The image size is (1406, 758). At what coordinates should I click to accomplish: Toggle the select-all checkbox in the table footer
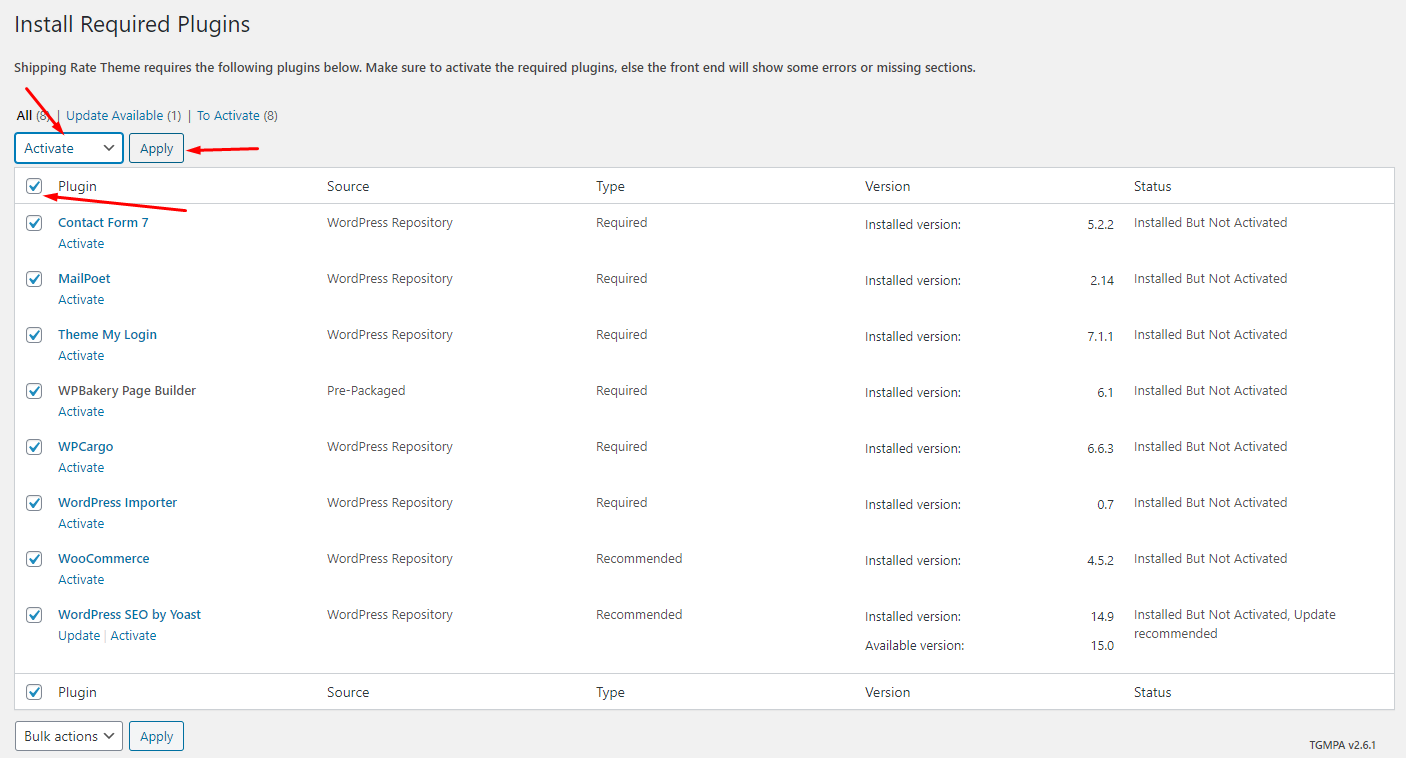(x=34, y=692)
